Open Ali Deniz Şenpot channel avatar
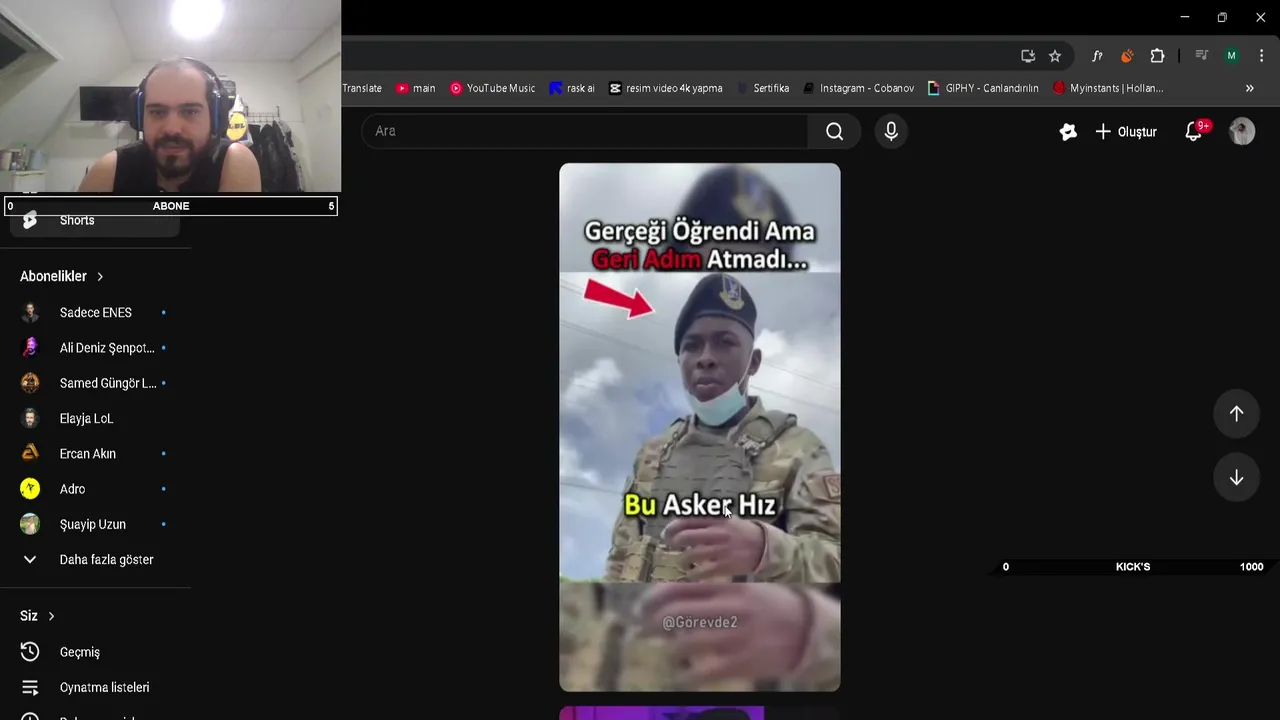This screenshot has width=1280, height=720. (x=30, y=348)
